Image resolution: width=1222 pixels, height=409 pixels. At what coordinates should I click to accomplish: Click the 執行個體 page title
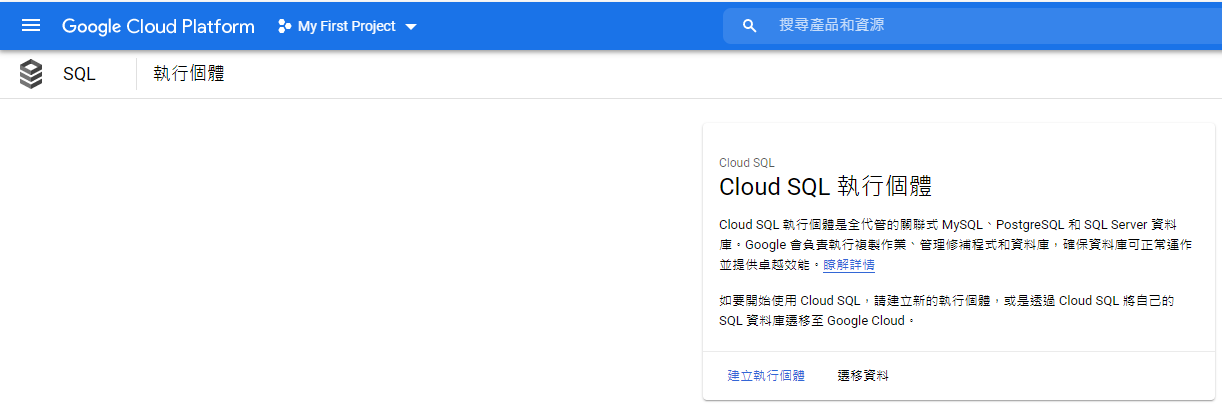click(x=188, y=74)
